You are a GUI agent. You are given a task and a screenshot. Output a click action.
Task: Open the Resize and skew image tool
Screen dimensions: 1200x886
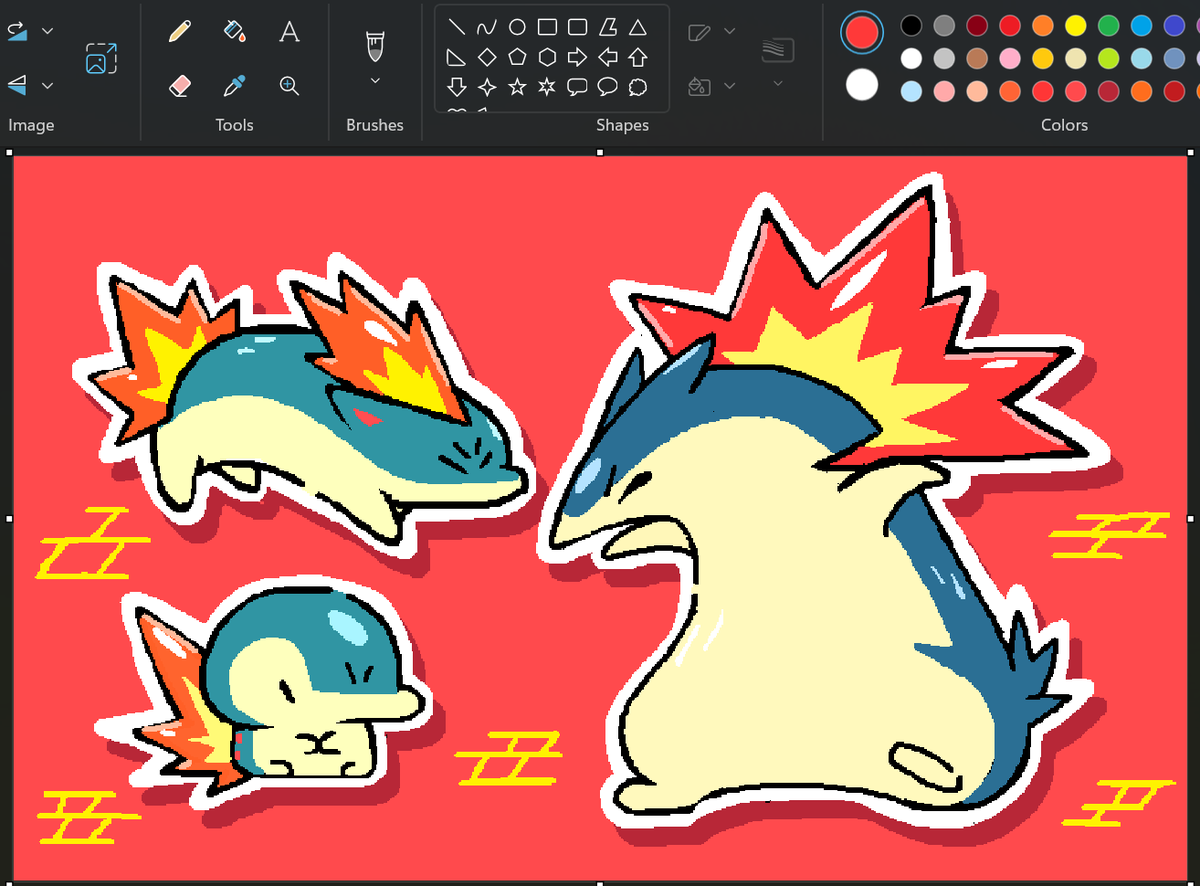[100, 58]
